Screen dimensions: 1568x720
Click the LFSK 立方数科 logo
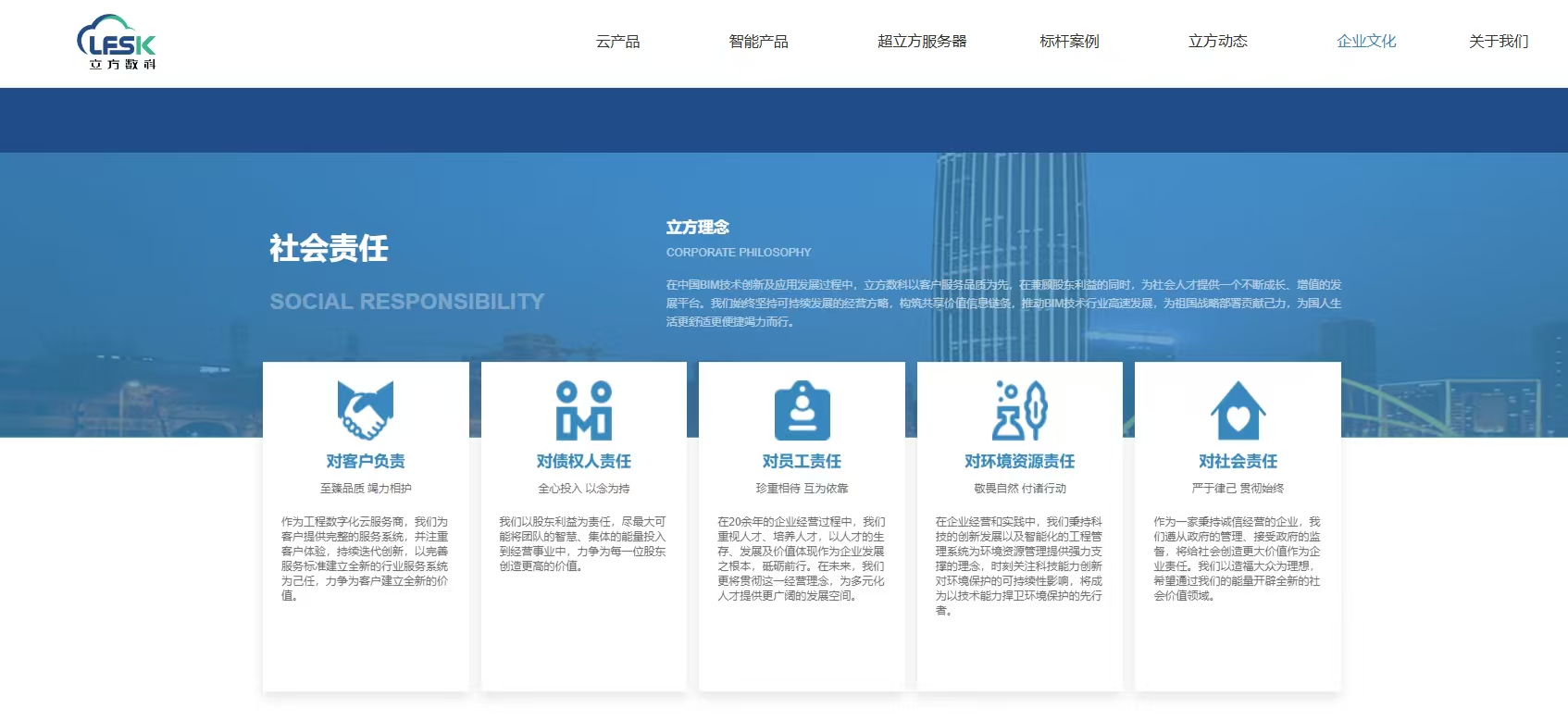(117, 42)
